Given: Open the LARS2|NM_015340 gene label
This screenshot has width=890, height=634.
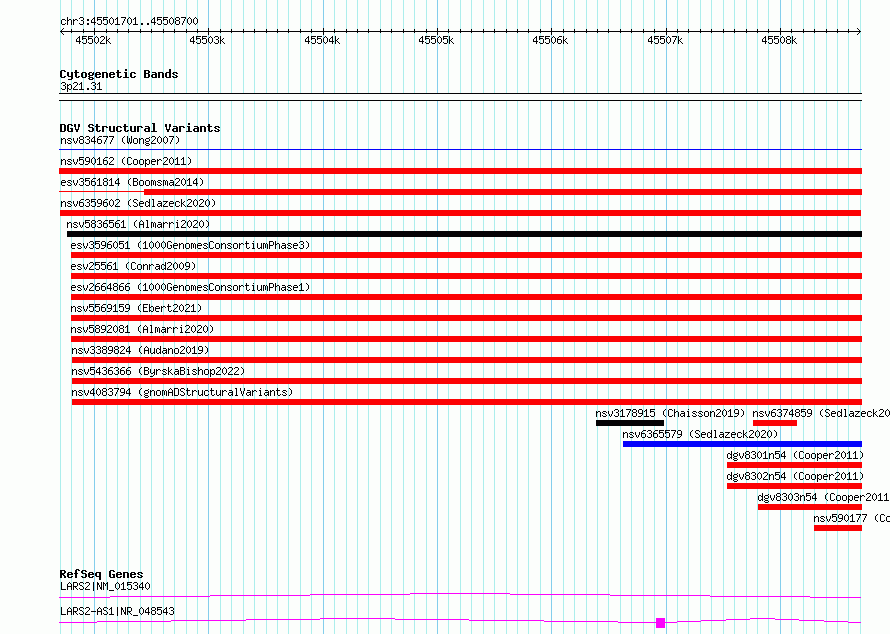Looking at the screenshot, I should (x=105, y=586).
